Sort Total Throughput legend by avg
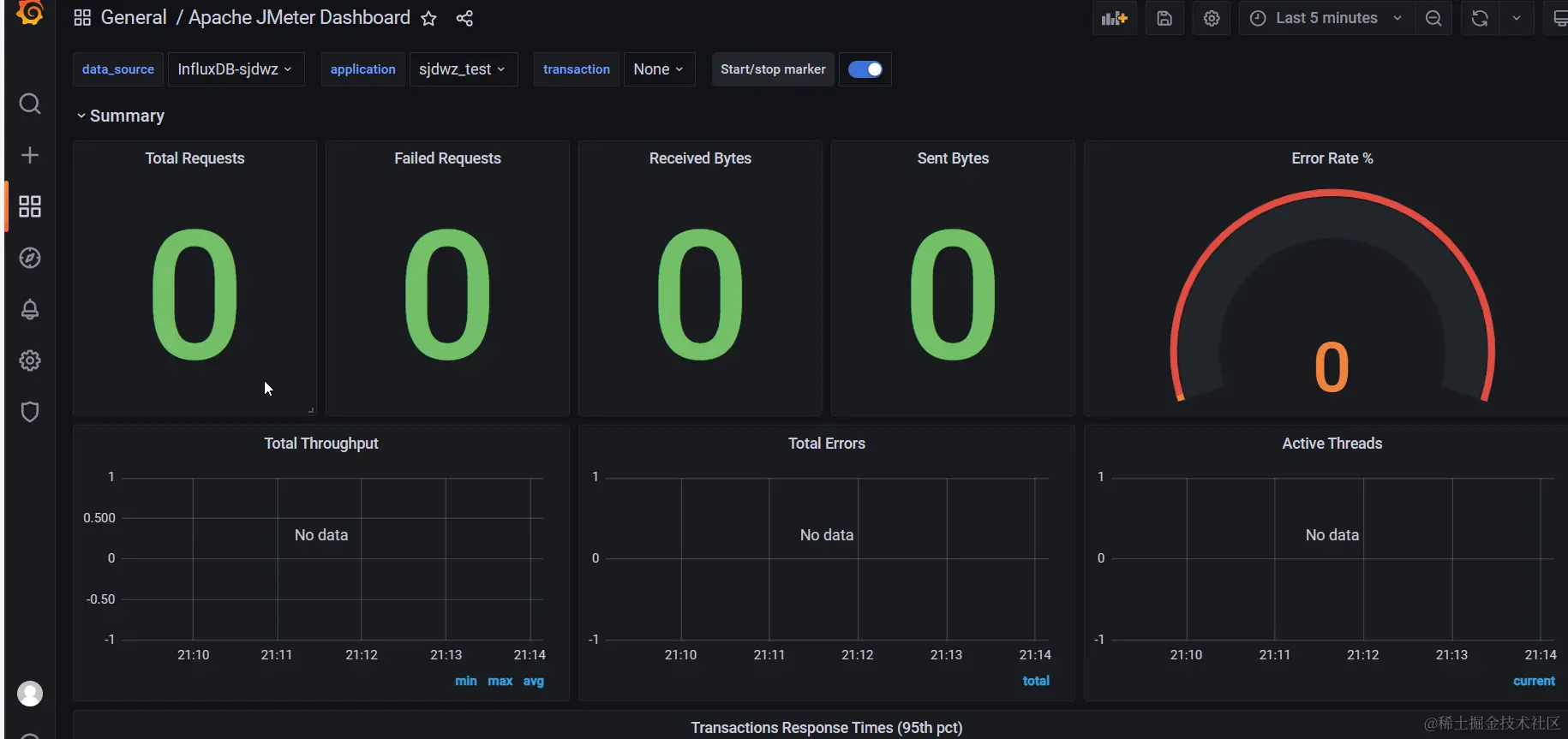 [534, 682]
